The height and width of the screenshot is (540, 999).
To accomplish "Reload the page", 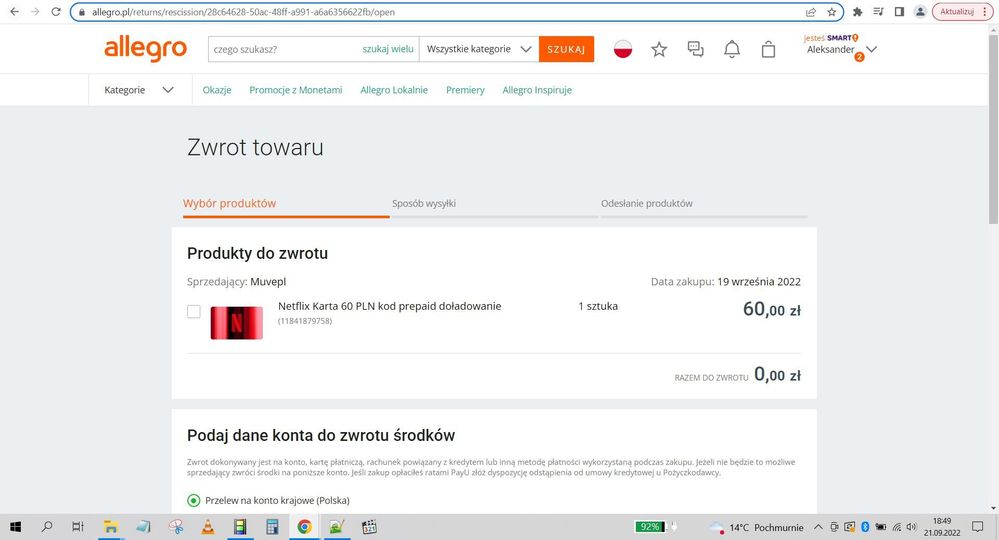I will click(x=56, y=11).
